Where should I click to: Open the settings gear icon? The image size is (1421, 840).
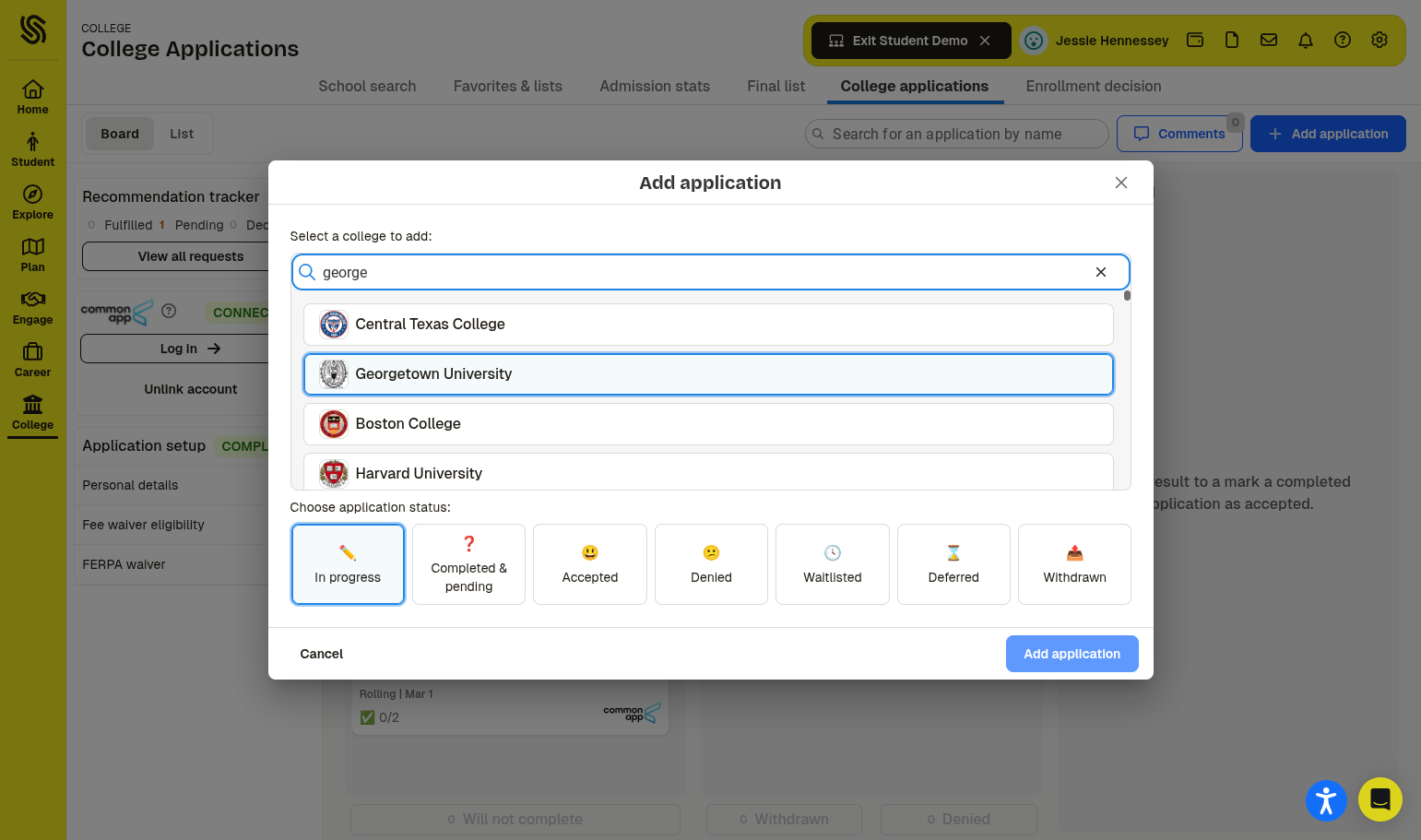pyautogui.click(x=1380, y=41)
